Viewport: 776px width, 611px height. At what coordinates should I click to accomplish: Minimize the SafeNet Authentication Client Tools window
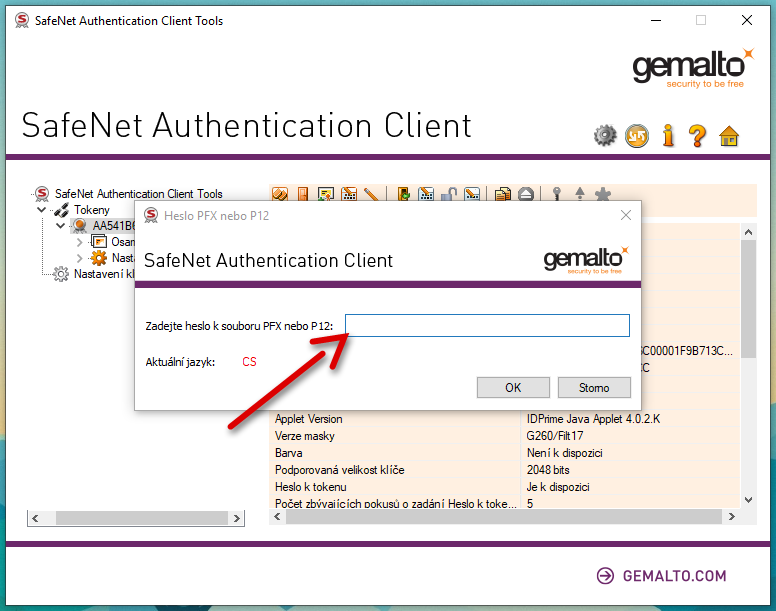coord(656,20)
